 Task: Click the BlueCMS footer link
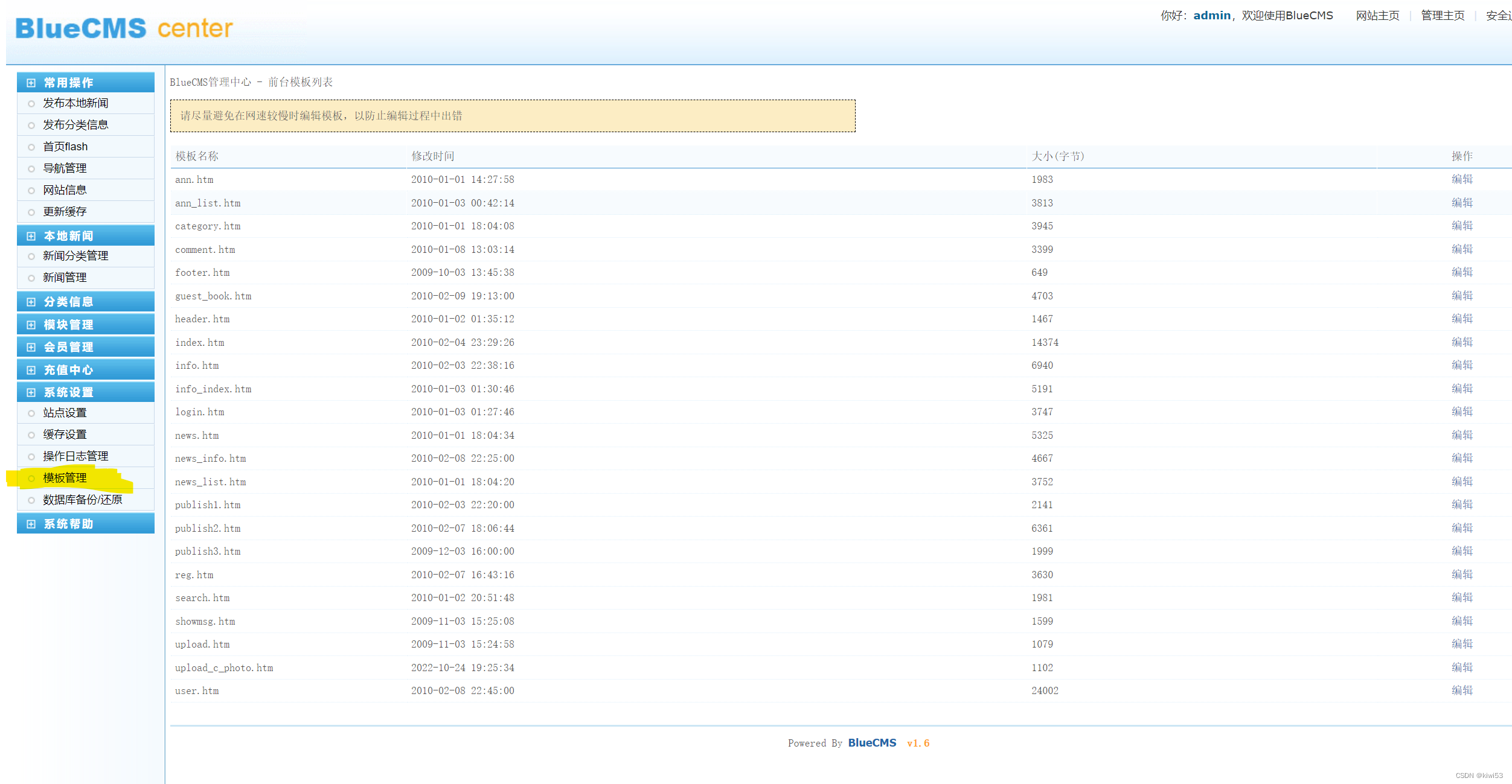(872, 743)
